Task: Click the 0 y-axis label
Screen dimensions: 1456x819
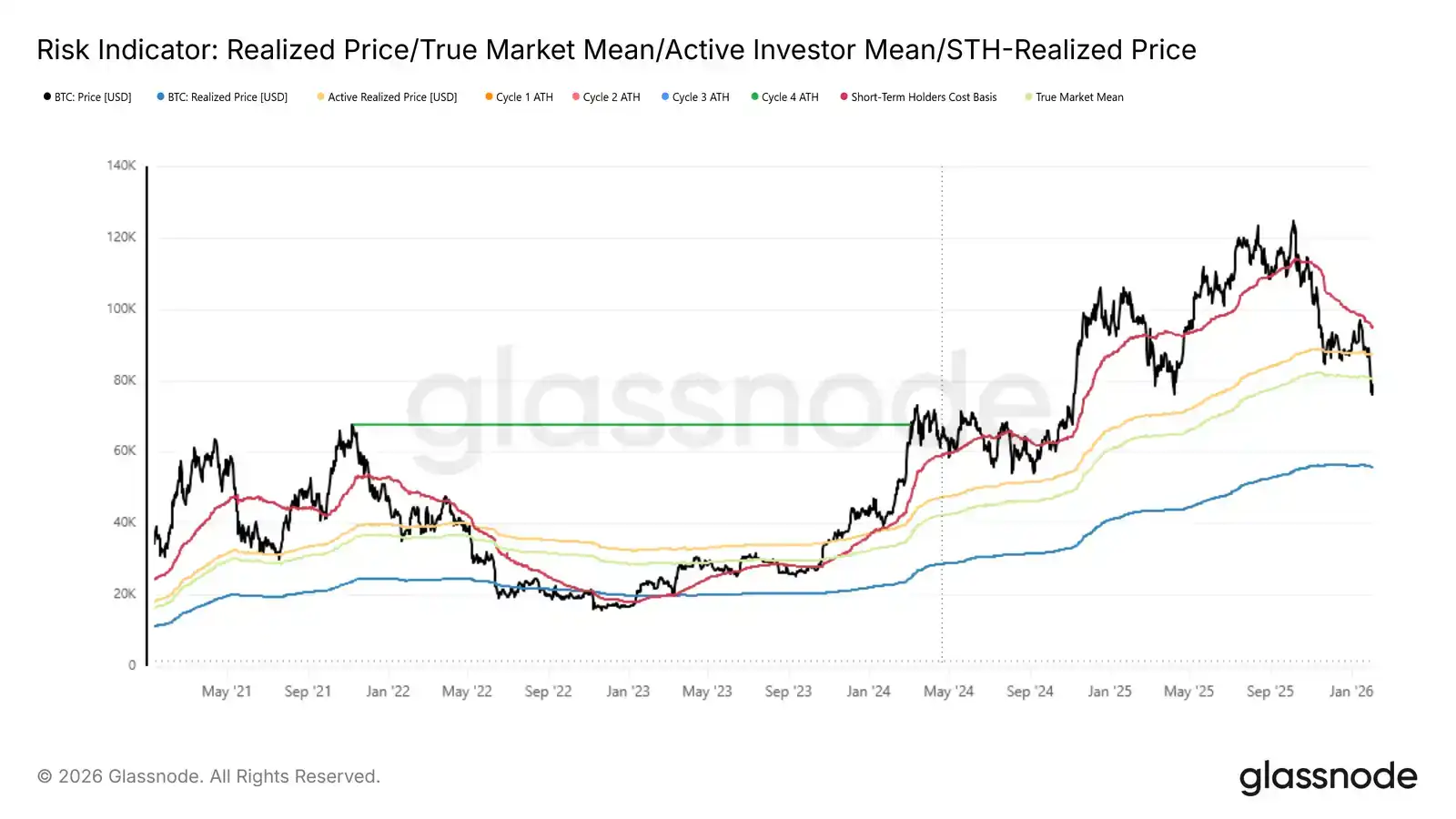Action: (132, 665)
